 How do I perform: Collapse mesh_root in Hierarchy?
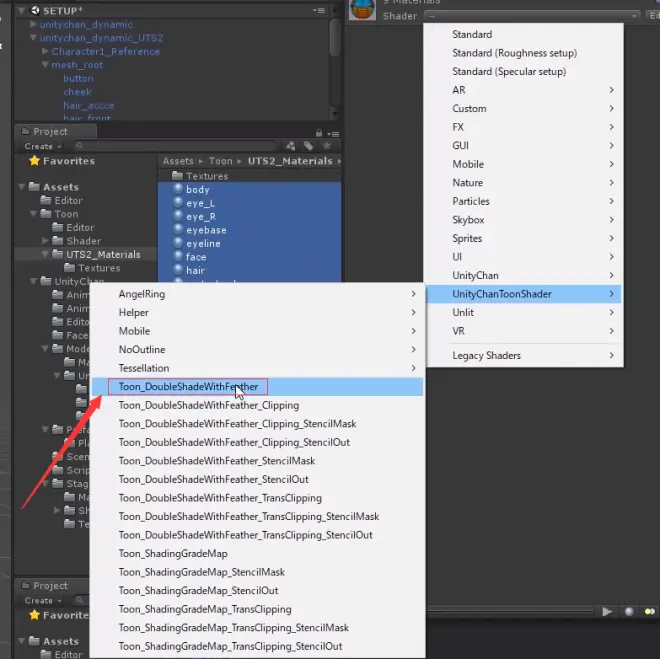[x=45, y=65]
